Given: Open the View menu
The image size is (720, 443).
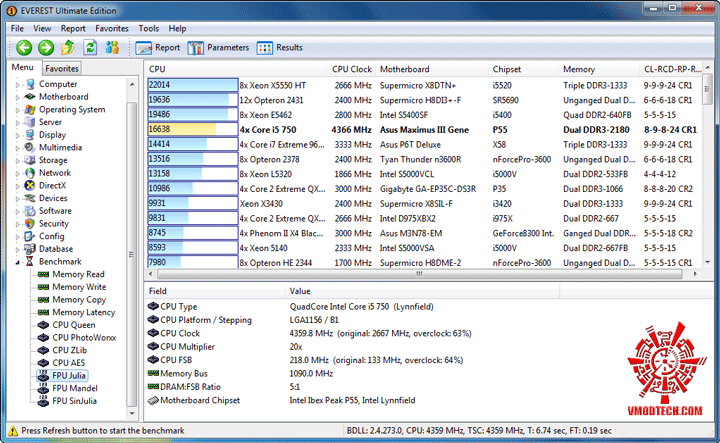Looking at the screenshot, I should click(x=42, y=28).
